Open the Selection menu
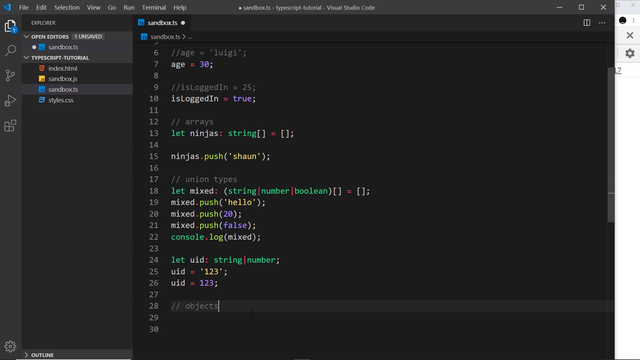 click(x=67, y=7)
